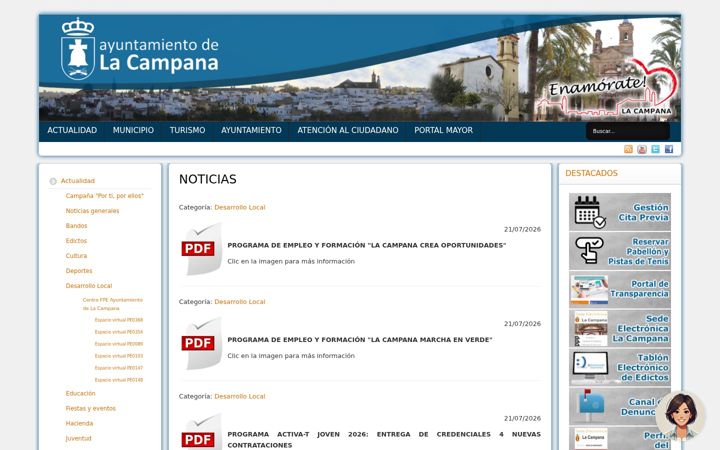720x450 pixels.
Task: Open the Facebook page icon
Action: [x=669, y=149]
